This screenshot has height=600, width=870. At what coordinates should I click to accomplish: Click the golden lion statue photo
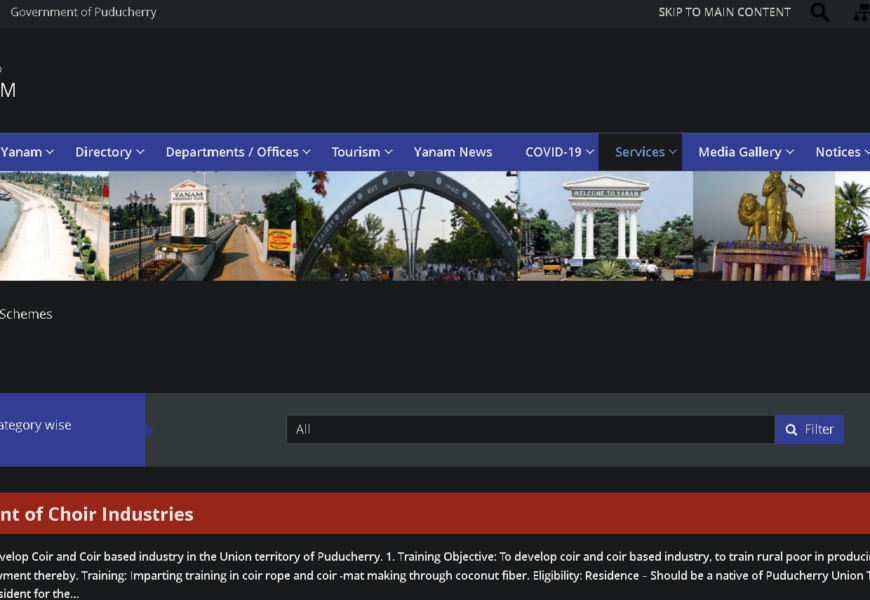pos(764,226)
